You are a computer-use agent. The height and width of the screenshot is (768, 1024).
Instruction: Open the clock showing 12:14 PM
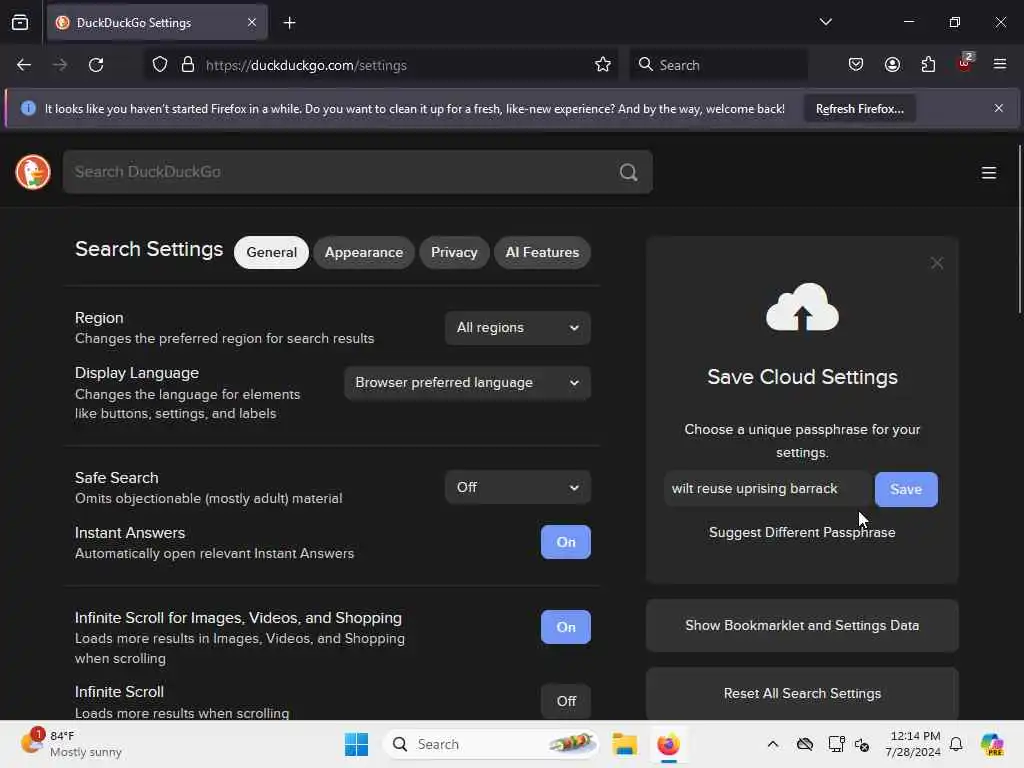coord(913,744)
